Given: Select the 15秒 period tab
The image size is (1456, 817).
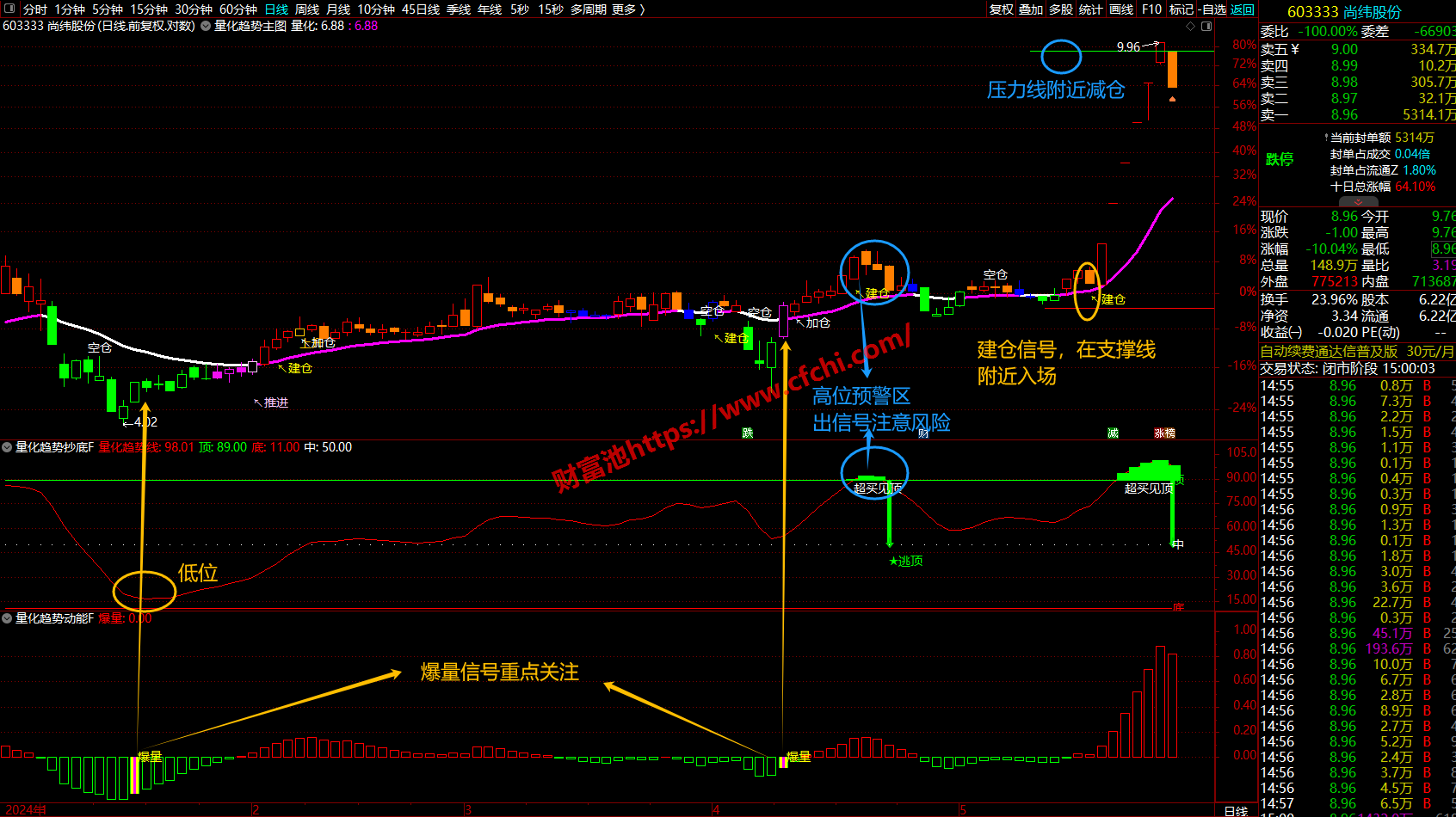Looking at the screenshot, I should pyautogui.click(x=551, y=9).
